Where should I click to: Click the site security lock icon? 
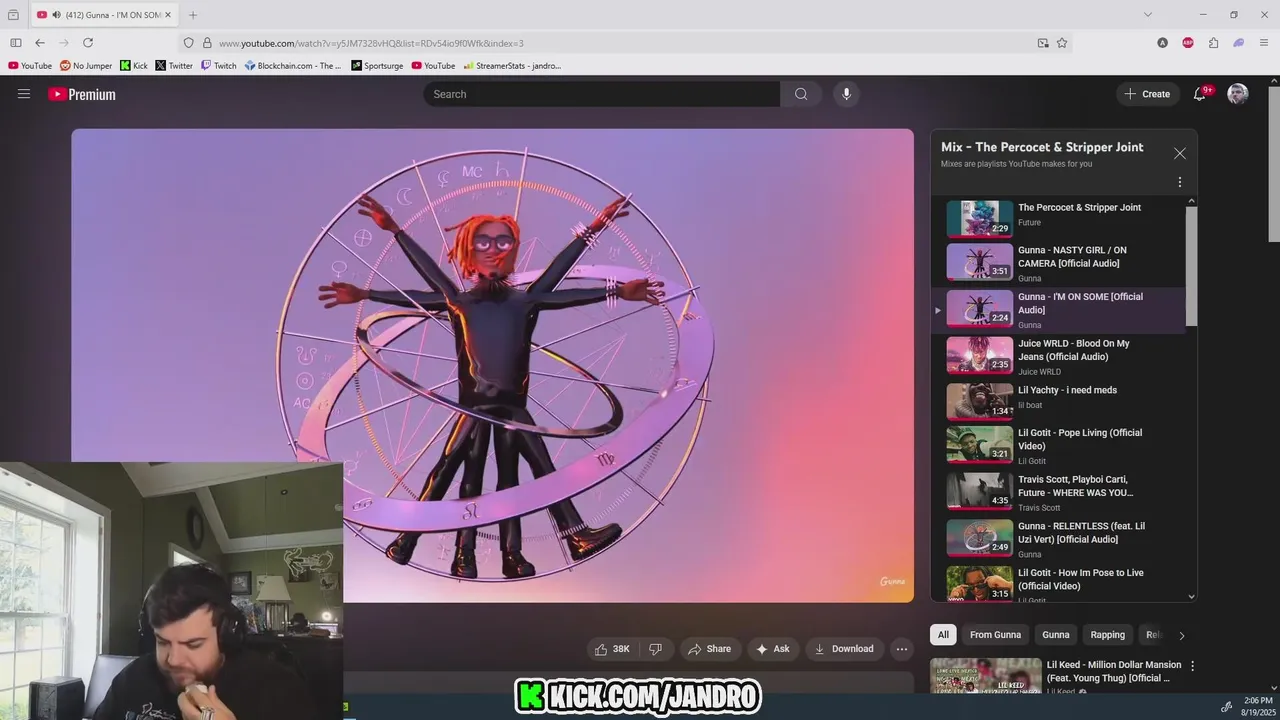tap(207, 43)
